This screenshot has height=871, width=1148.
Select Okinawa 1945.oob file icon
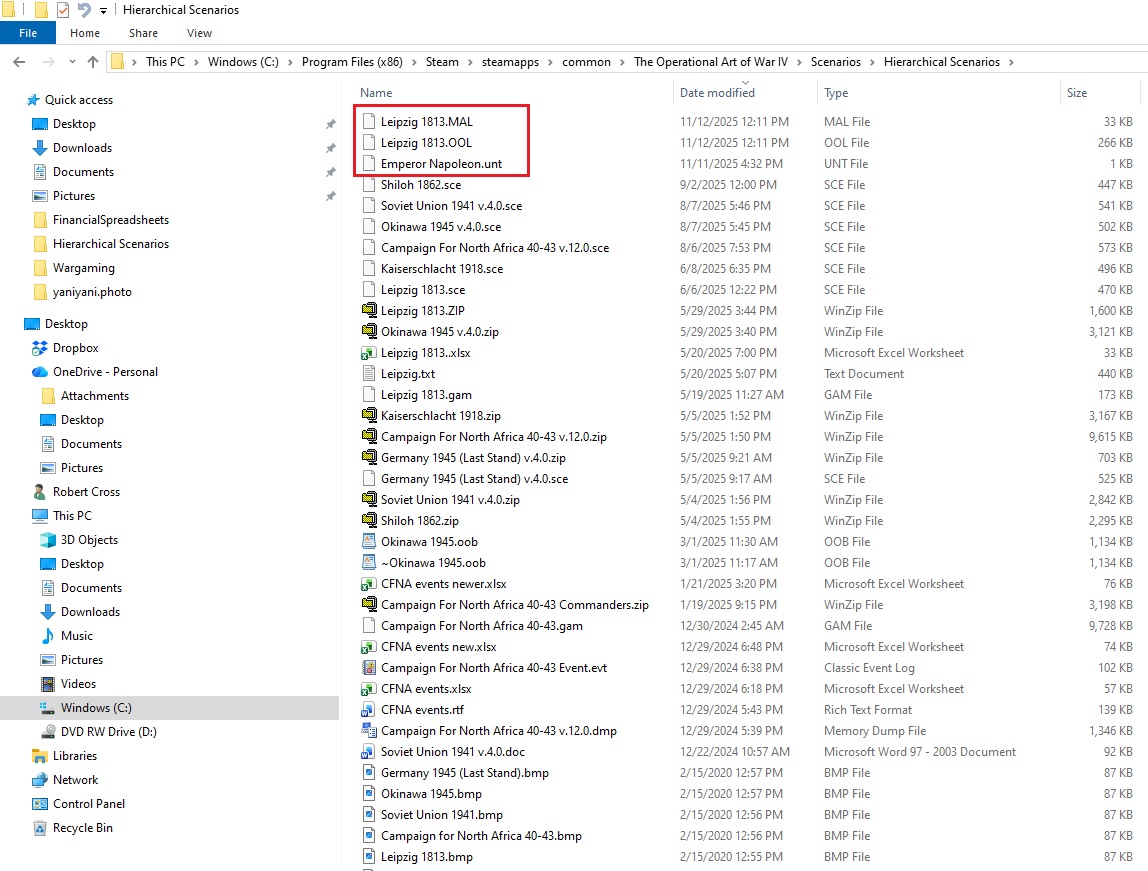click(x=369, y=542)
